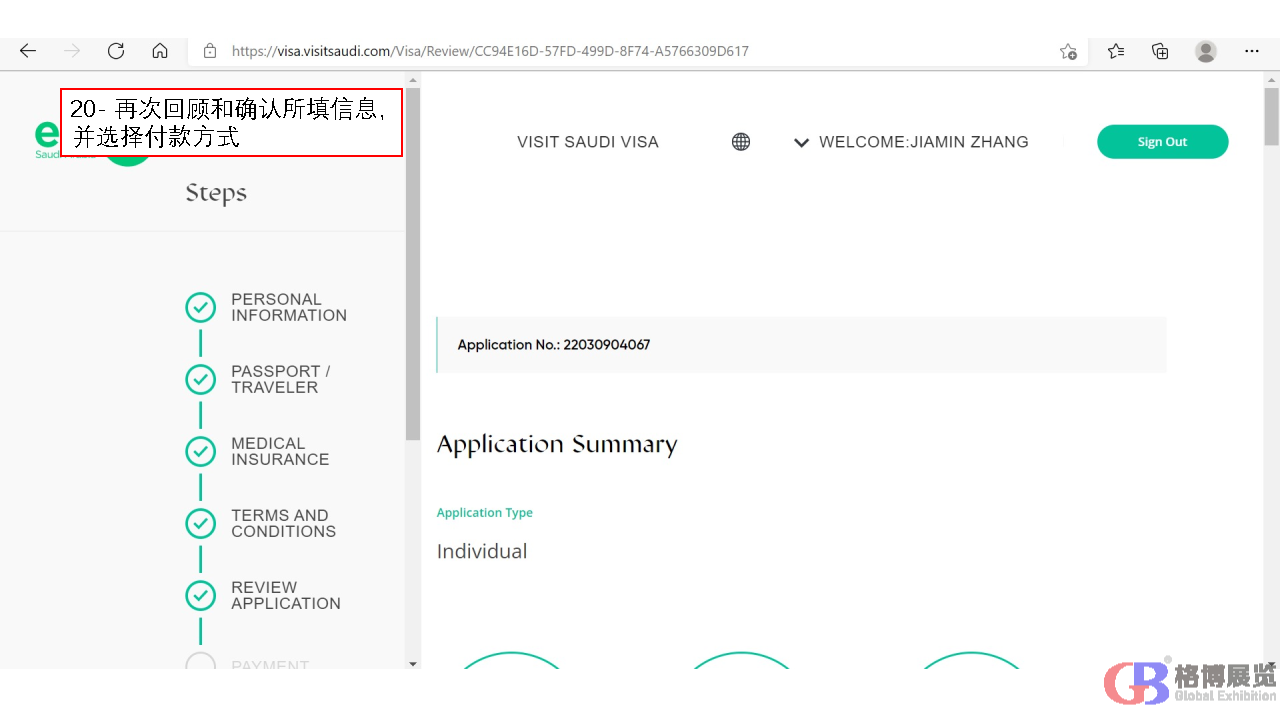Image resolution: width=1280 pixels, height=720 pixels.
Task: Select the Personal Information step checkmark
Action: (x=201, y=308)
